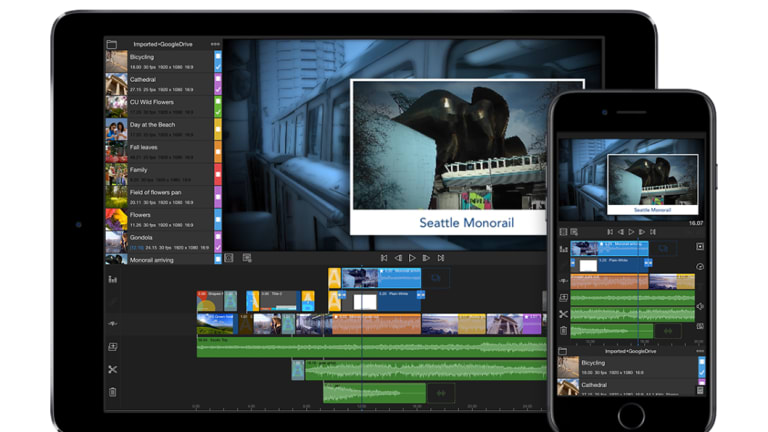
Task: Open the Imported•GoogleDrive source header on iPad
Action: pyautogui.click(x=163, y=44)
